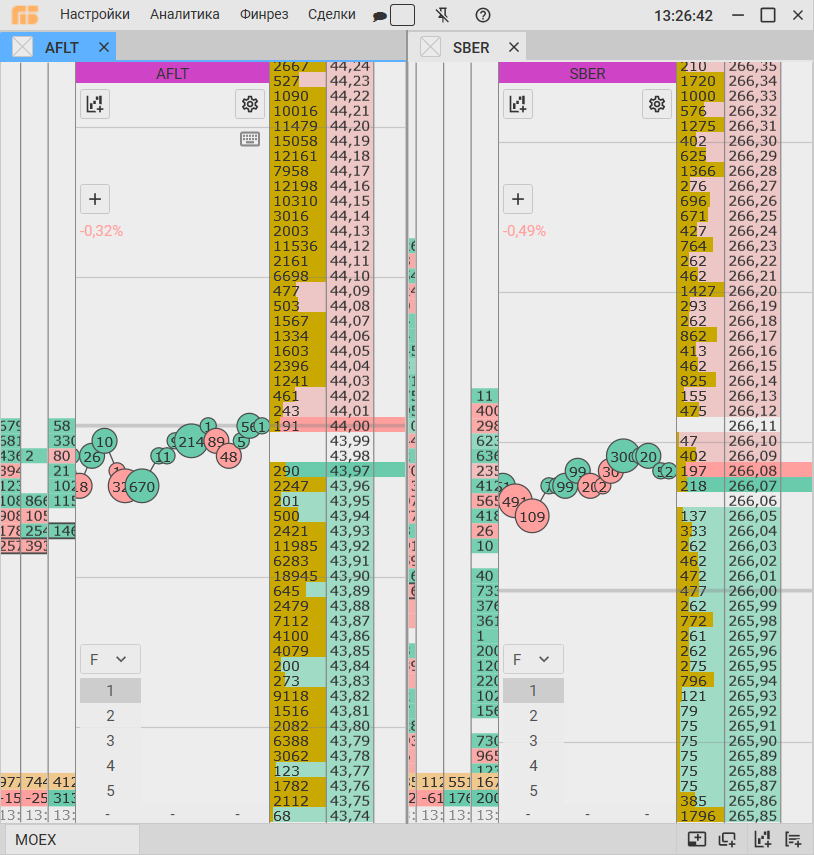Click AFLT price level 44,12
The image size is (814, 855).
(x=350, y=246)
